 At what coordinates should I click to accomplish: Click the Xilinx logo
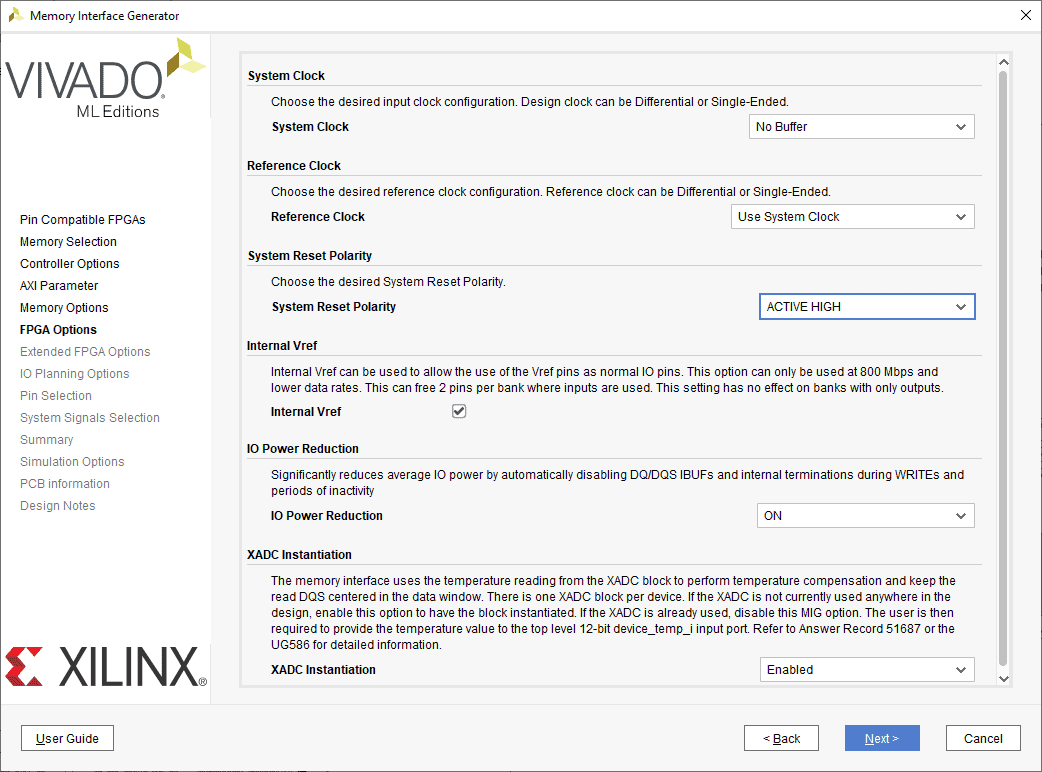tap(105, 667)
